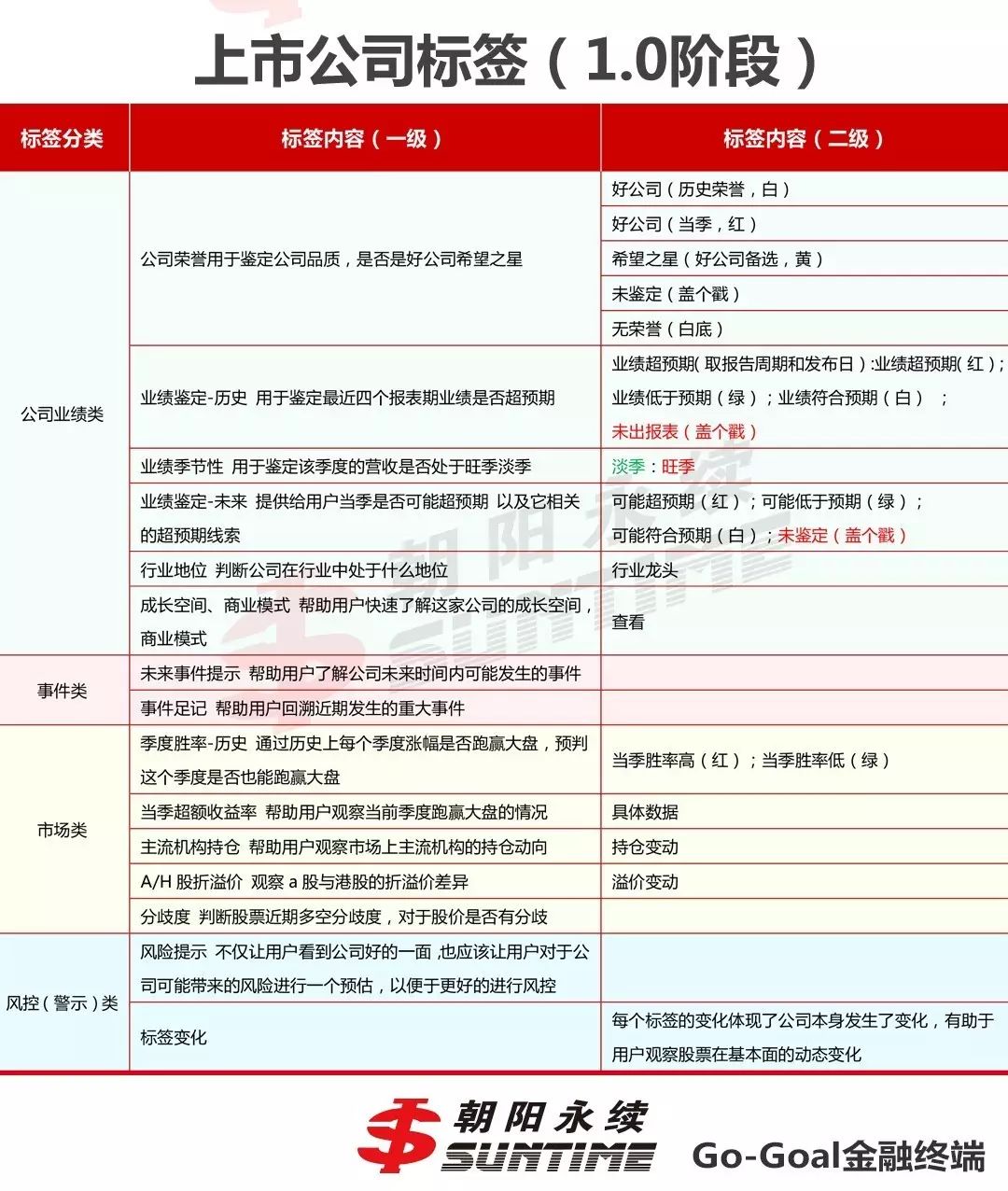Click the title 上市公司标签（1.0阶段）
Screen dimensions: 1008x1191
coord(507,62)
